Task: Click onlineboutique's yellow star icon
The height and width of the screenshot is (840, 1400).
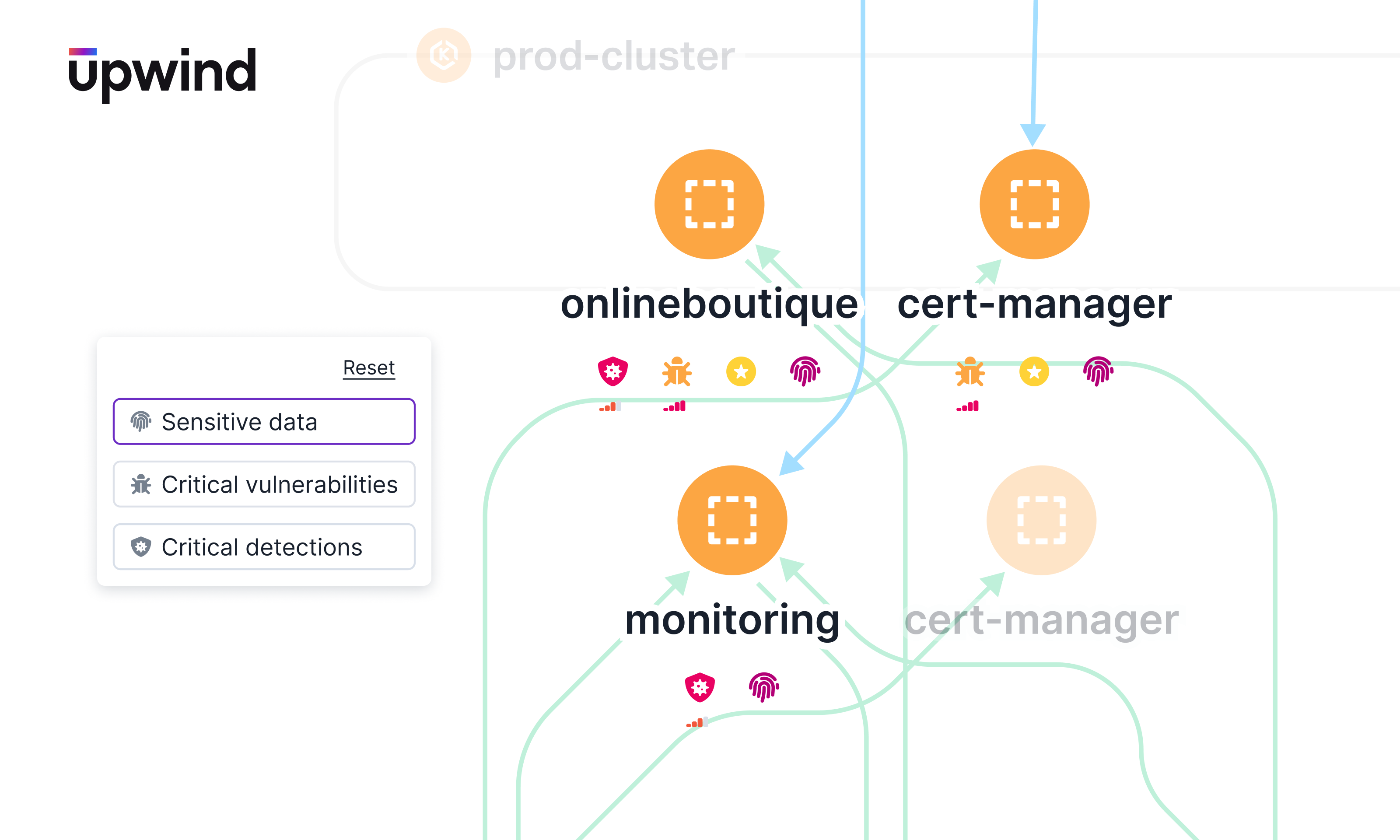Action: 741,372
